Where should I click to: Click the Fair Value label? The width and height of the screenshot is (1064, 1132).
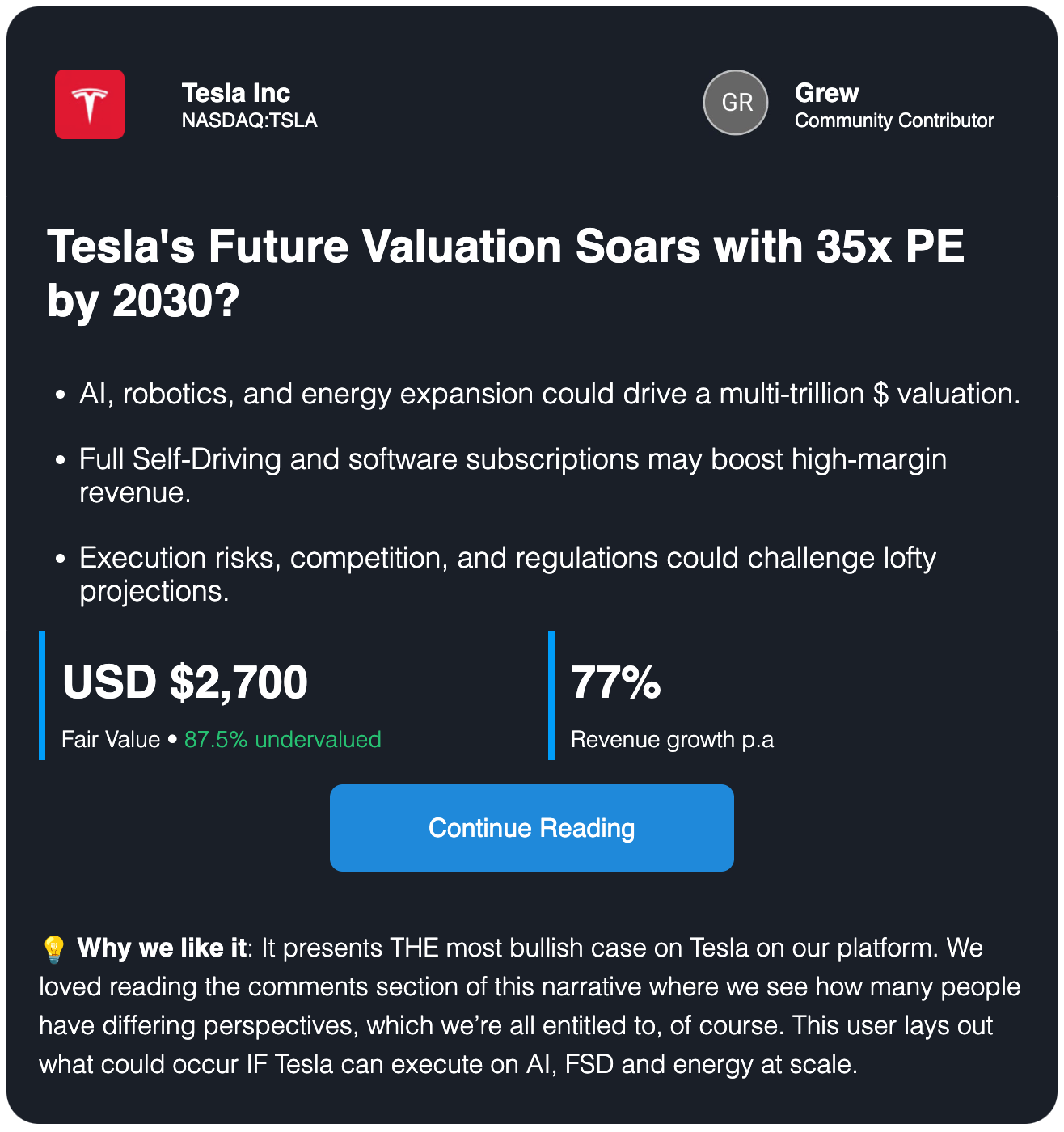tap(111, 740)
